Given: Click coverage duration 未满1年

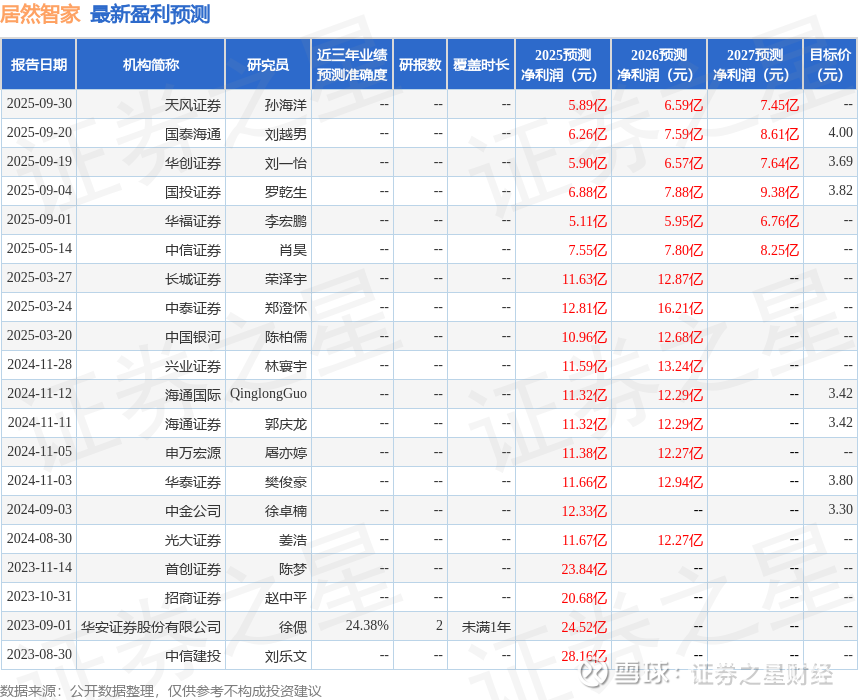Looking at the screenshot, I should pyautogui.click(x=486, y=627).
